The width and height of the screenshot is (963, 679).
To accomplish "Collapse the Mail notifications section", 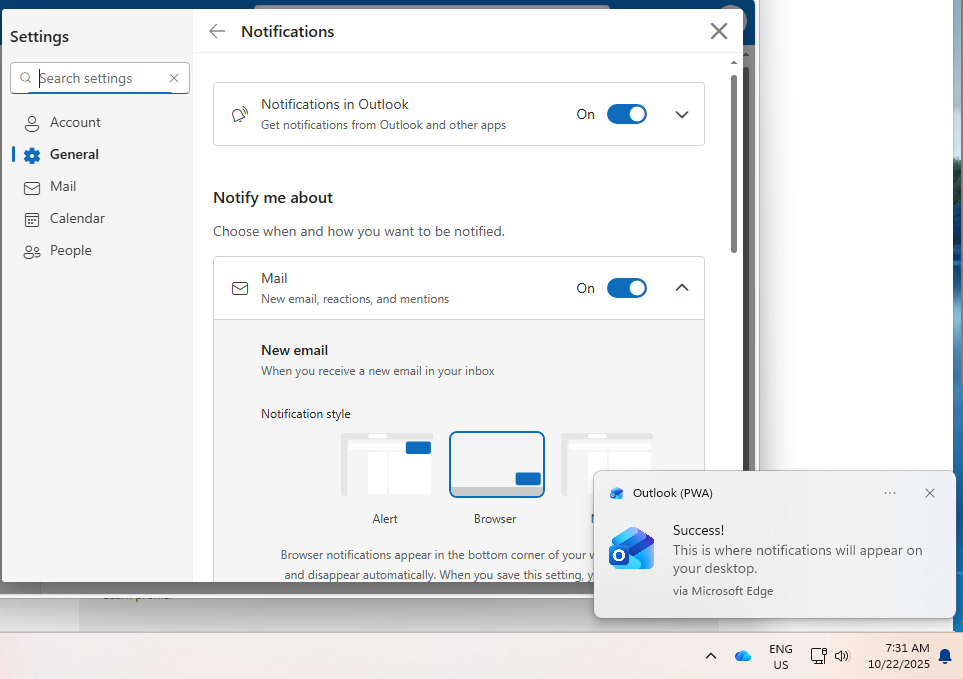I will pos(681,287).
